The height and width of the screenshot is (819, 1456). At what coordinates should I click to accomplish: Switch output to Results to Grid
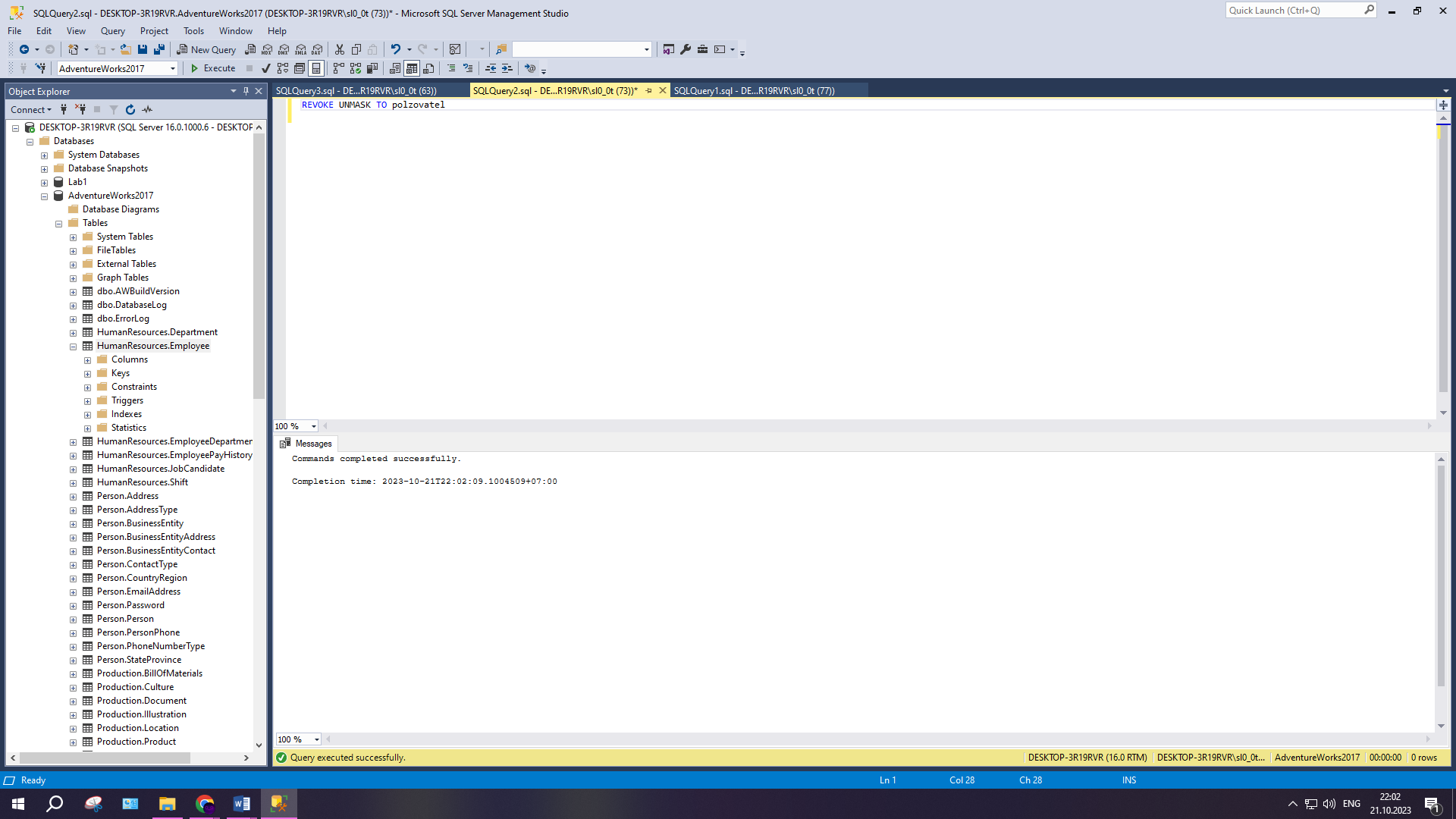point(412,68)
